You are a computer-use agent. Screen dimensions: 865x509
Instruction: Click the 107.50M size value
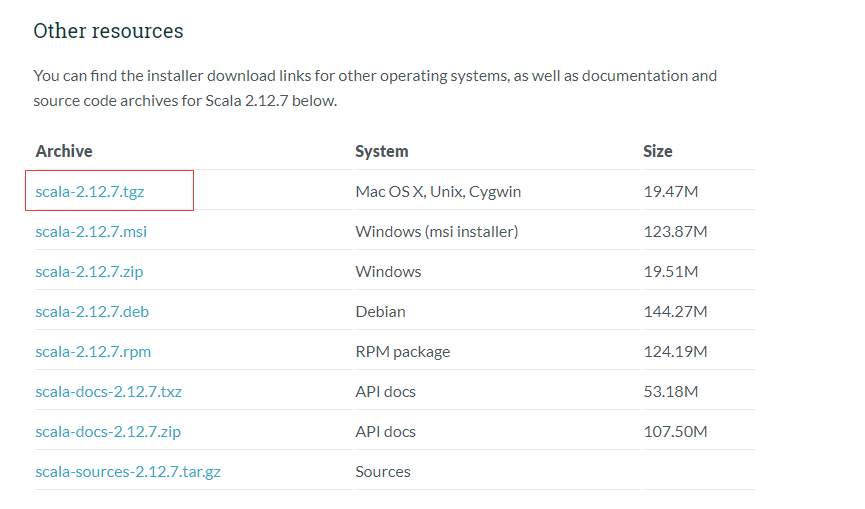click(675, 431)
